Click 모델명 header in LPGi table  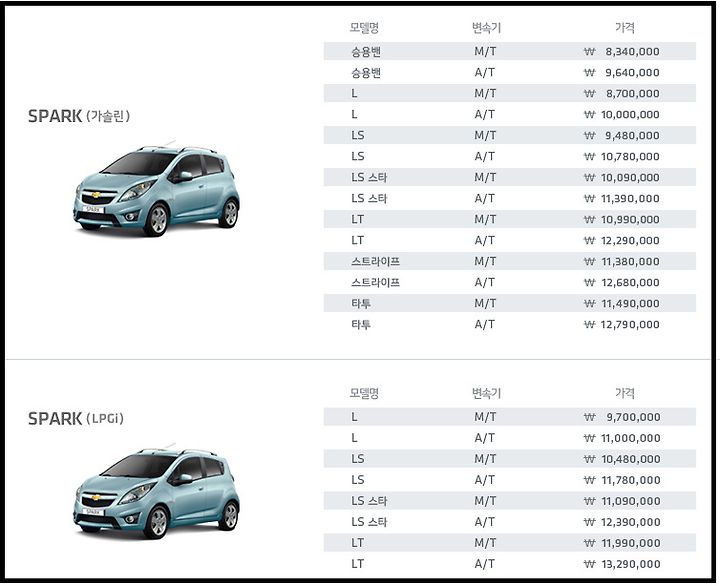[364, 393]
